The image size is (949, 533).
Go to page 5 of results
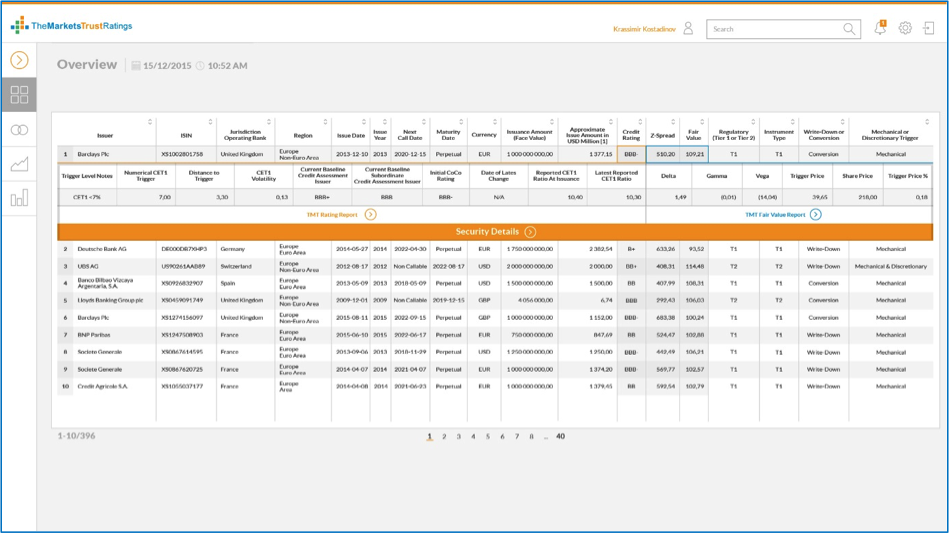pos(488,436)
